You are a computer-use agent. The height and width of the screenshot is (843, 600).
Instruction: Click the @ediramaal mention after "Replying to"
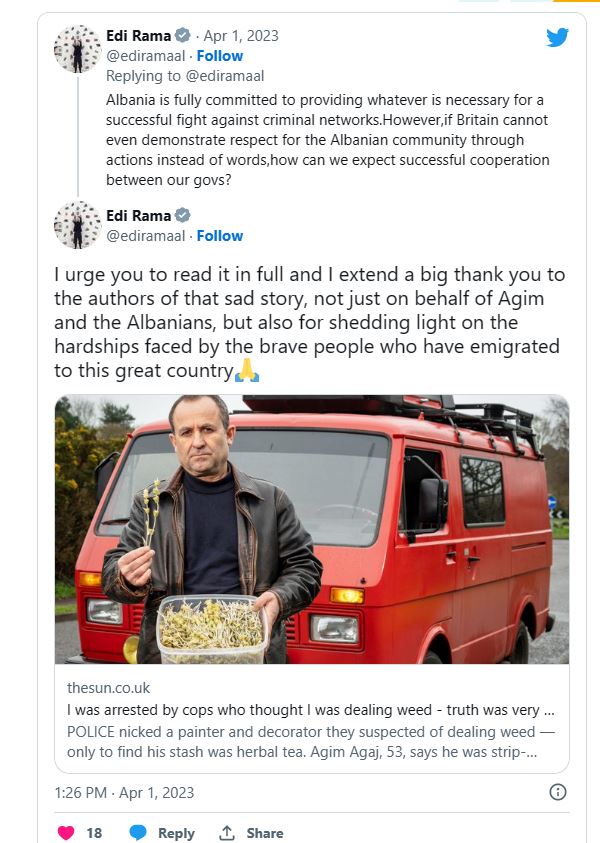(x=229, y=75)
